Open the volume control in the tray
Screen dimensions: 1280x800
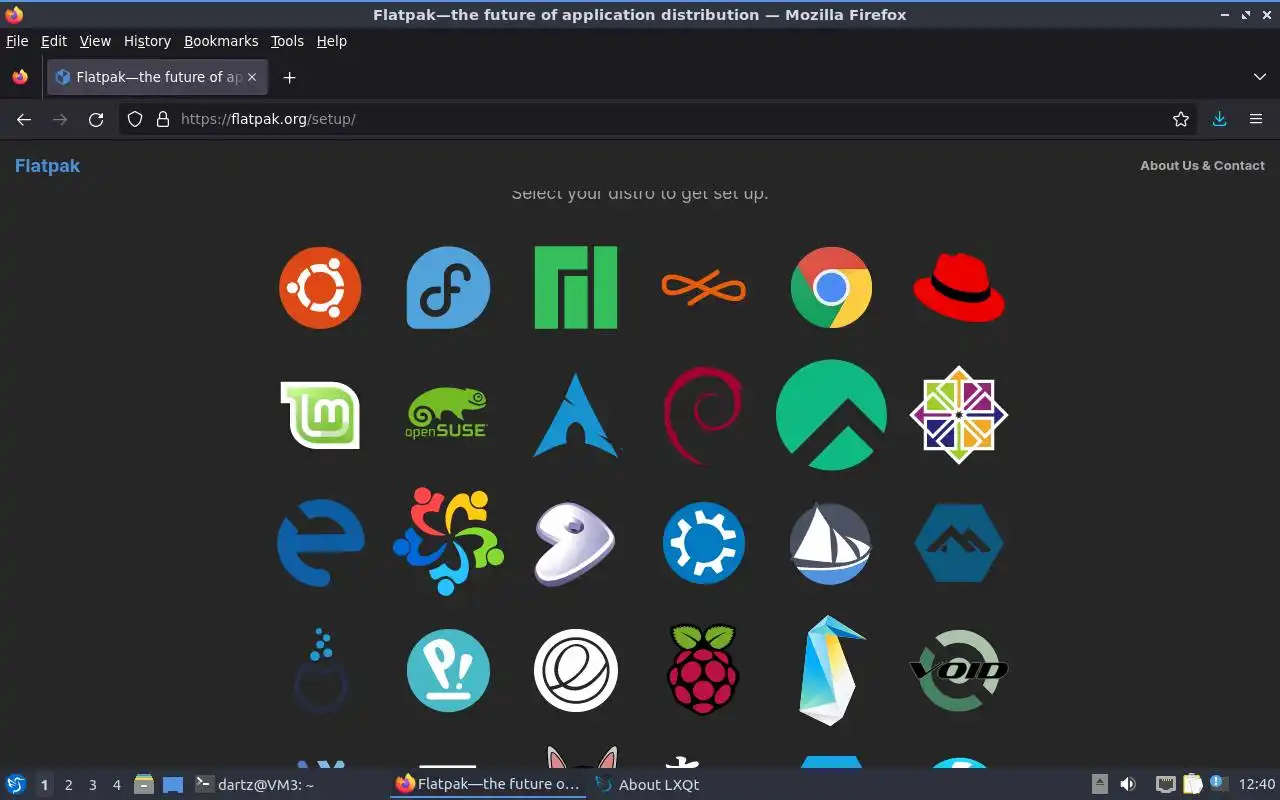[1128, 784]
